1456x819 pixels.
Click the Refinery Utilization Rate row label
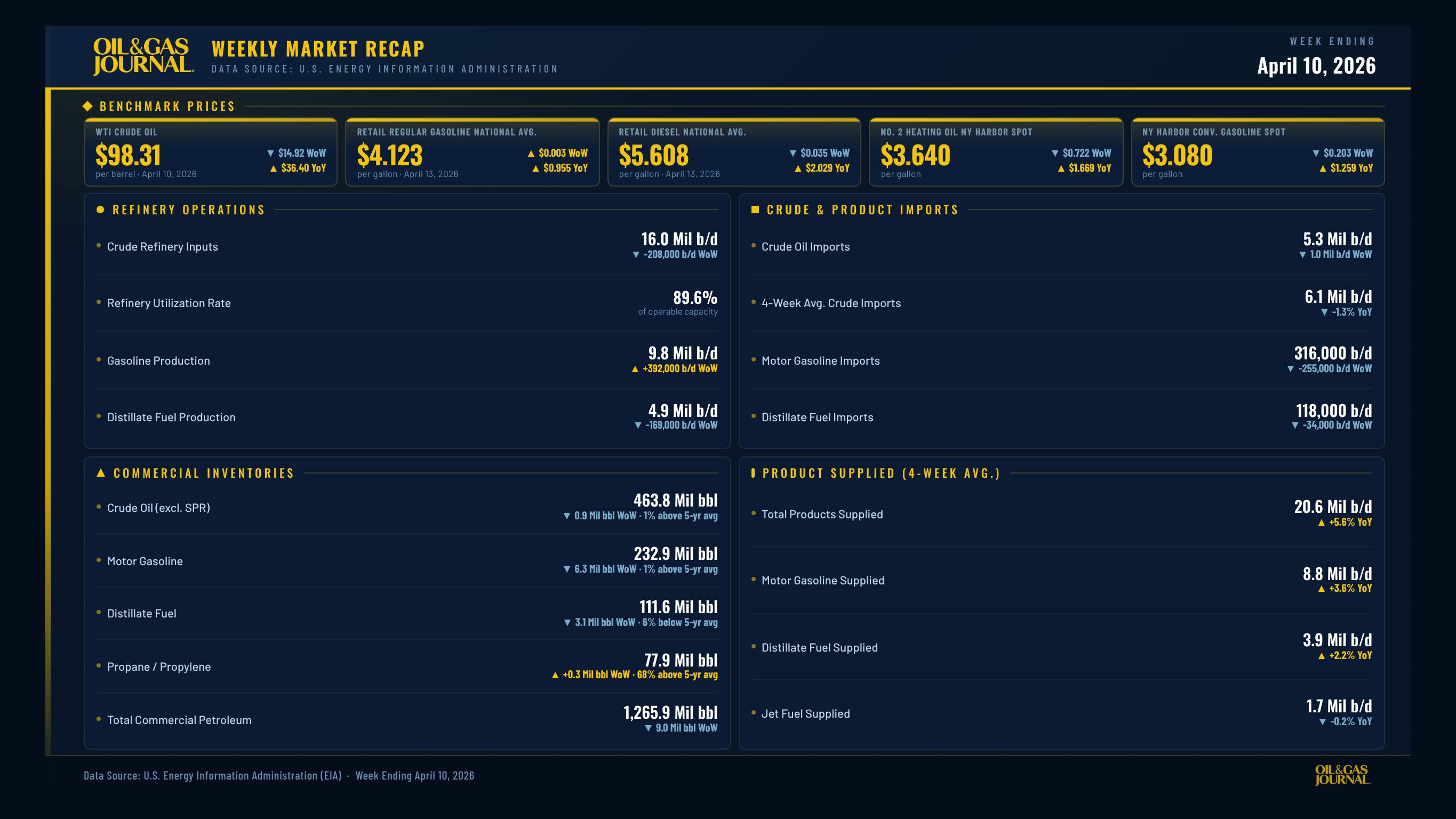click(169, 303)
